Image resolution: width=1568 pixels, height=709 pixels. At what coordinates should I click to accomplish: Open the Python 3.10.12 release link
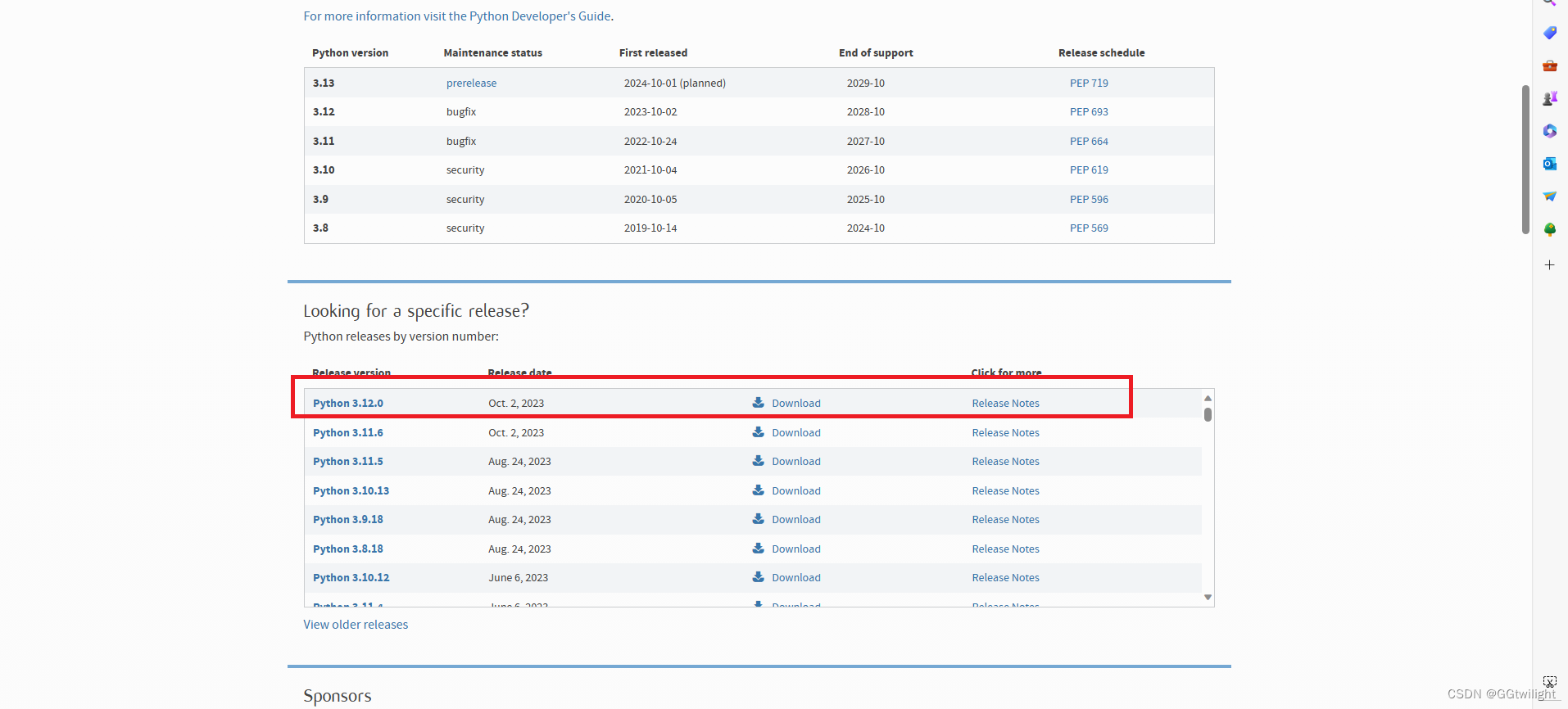tap(351, 578)
